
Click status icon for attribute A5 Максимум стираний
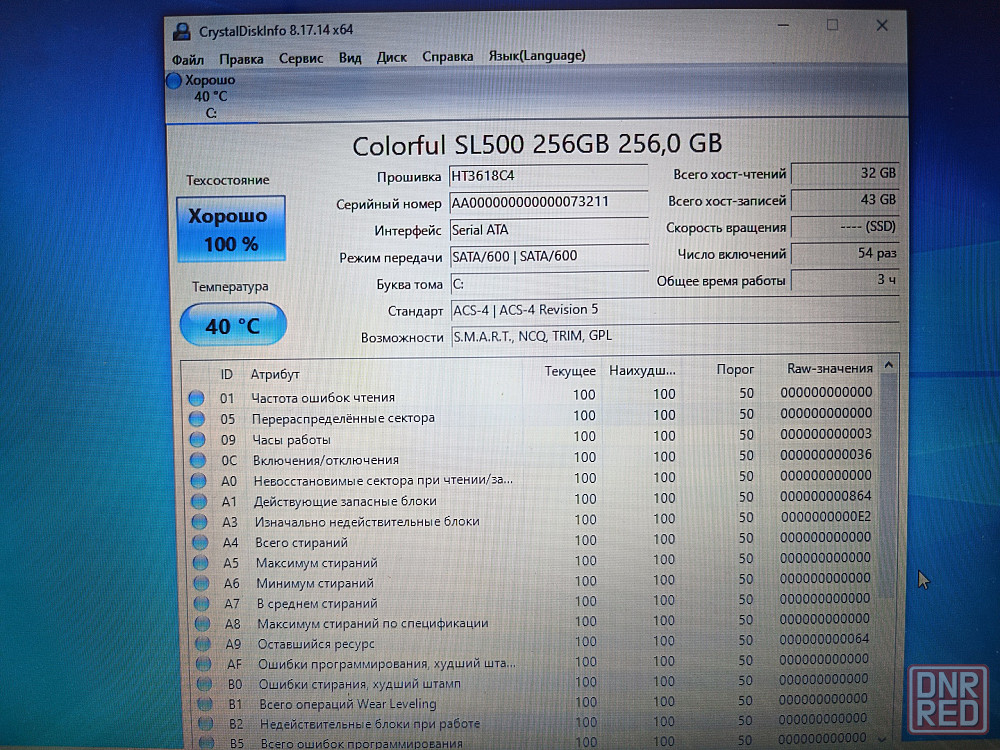click(x=201, y=563)
